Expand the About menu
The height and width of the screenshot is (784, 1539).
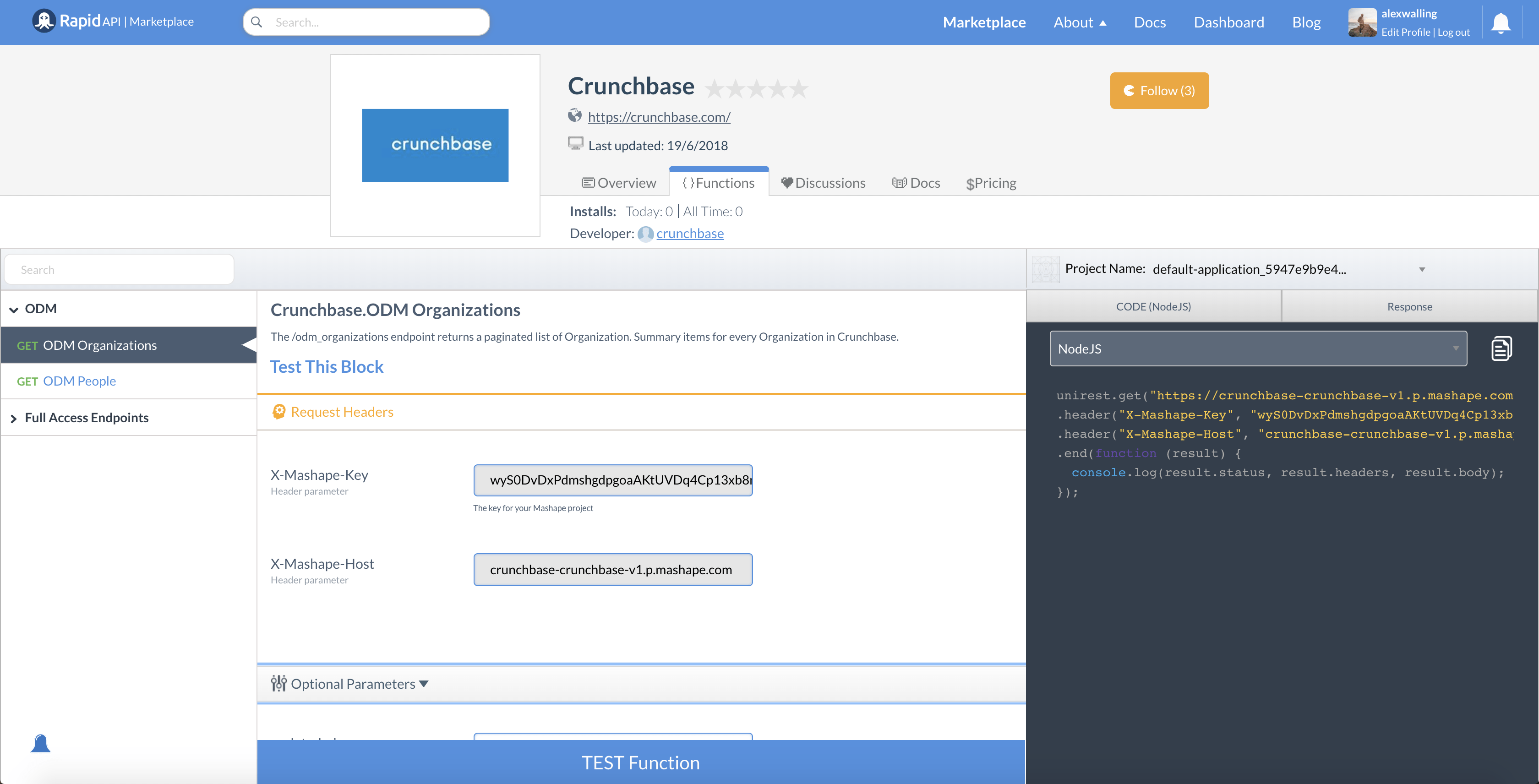(x=1080, y=22)
